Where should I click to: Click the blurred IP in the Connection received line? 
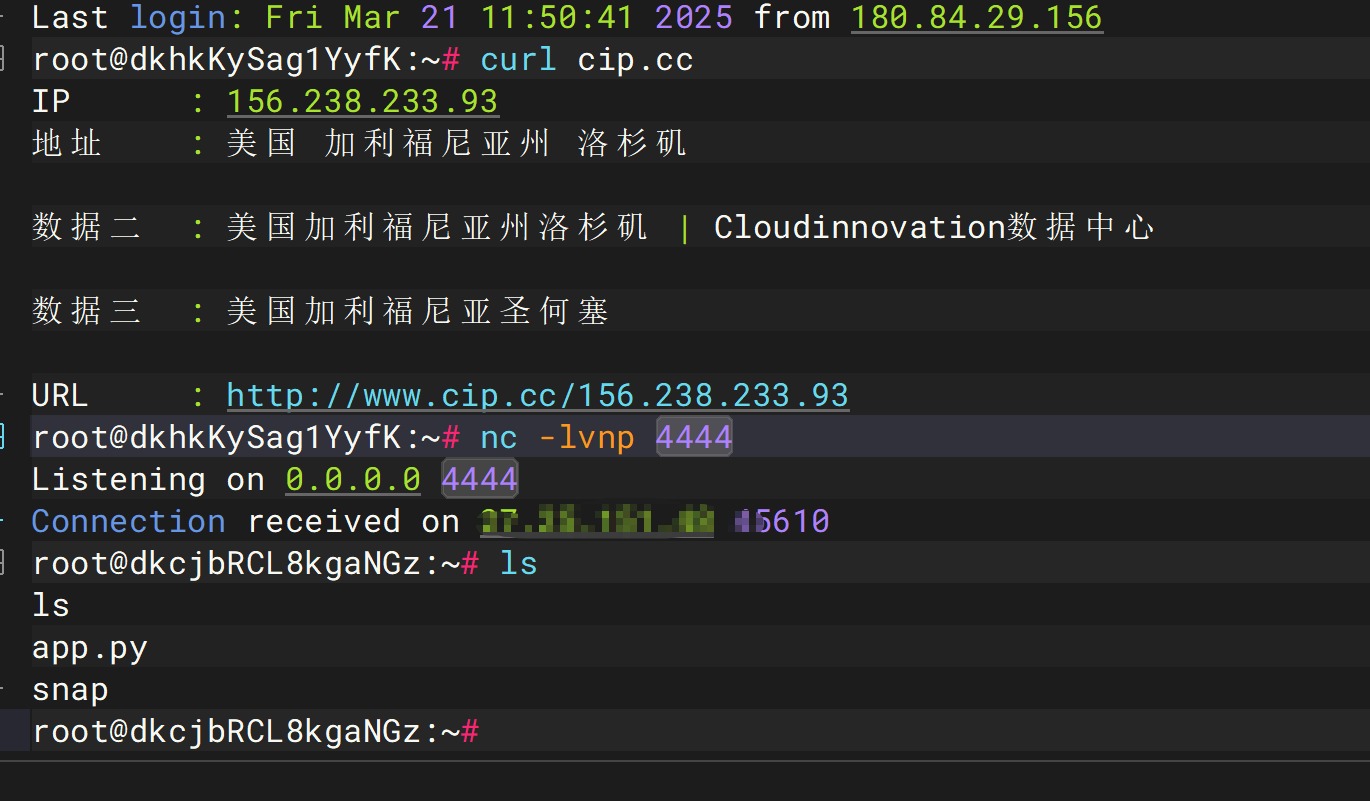click(x=597, y=521)
